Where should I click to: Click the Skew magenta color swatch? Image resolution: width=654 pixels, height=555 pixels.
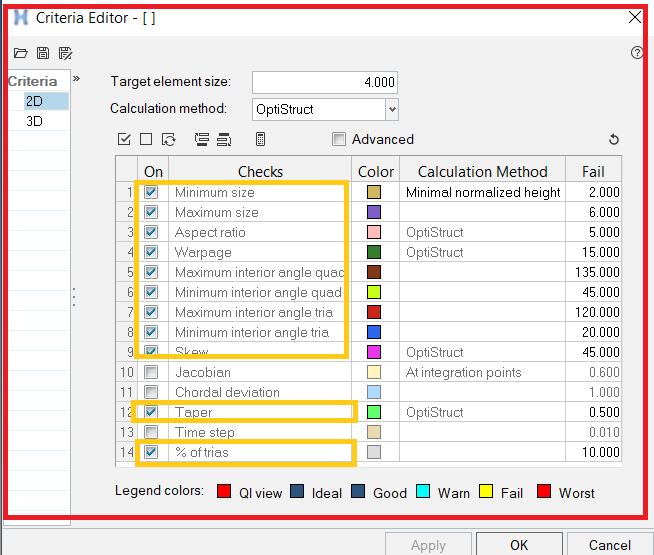click(x=374, y=352)
